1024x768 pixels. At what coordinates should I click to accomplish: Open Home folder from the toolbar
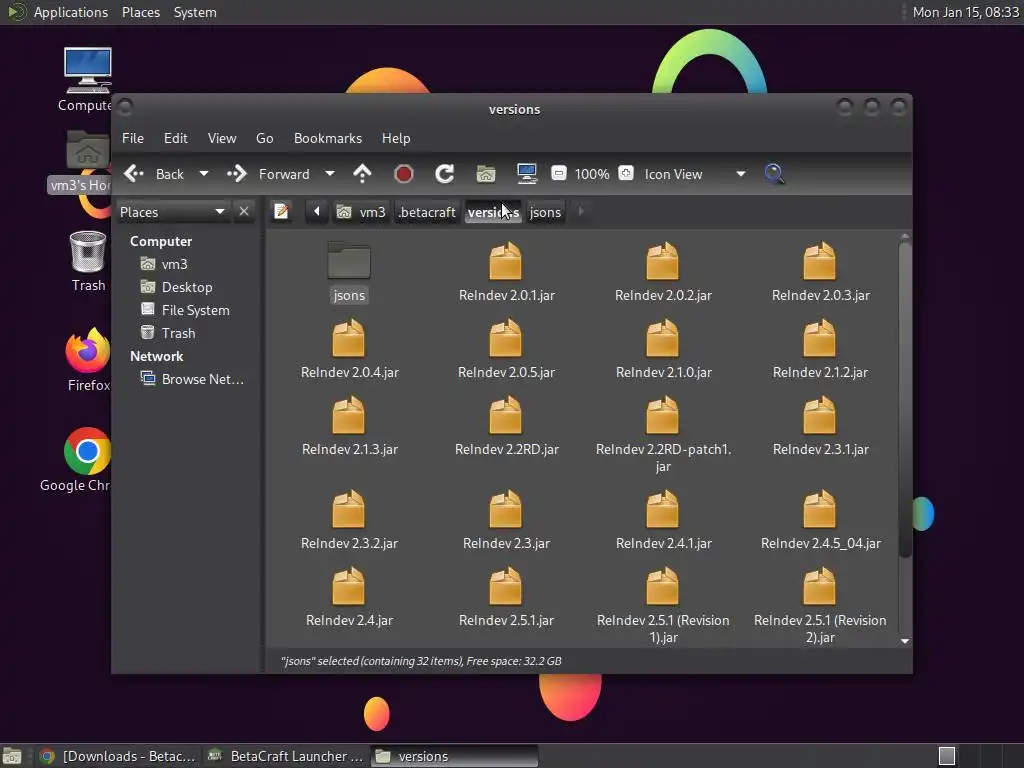tap(486, 174)
